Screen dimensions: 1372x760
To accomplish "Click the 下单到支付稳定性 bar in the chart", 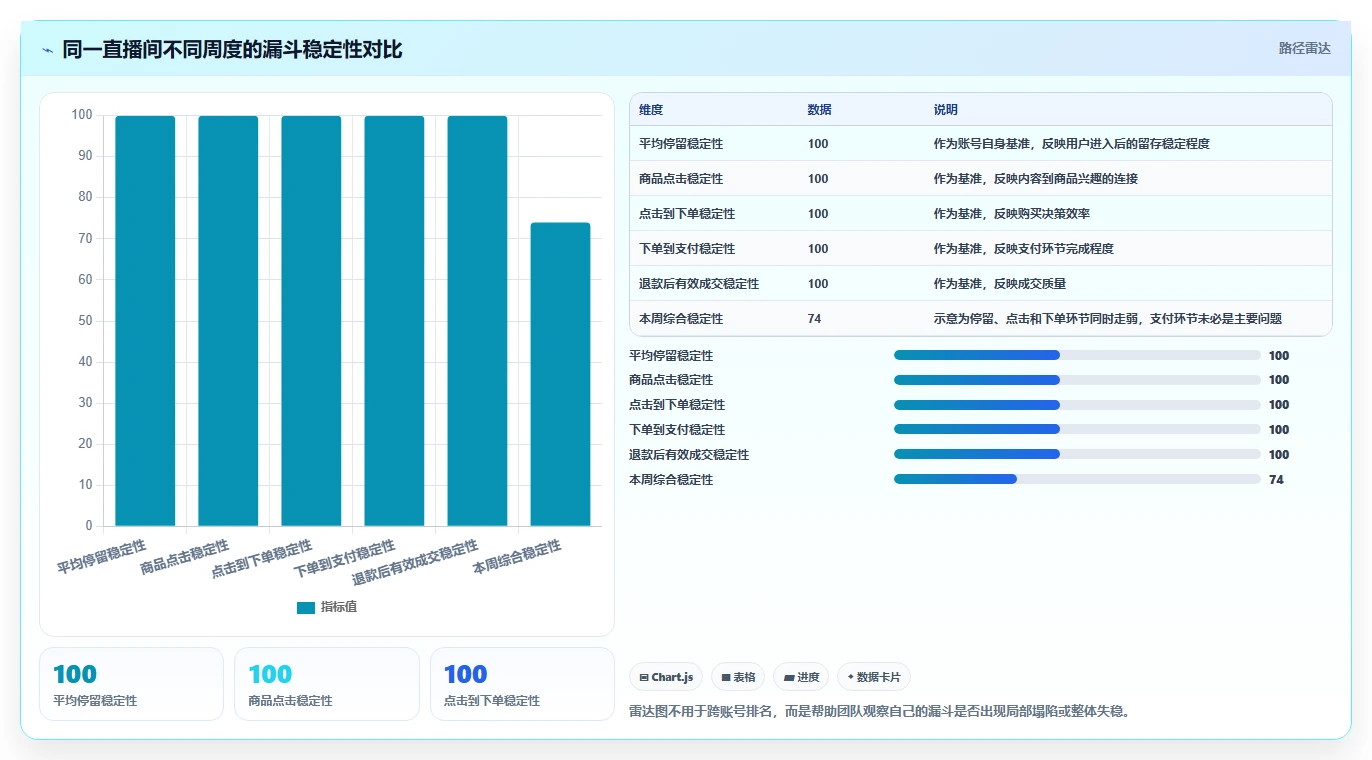I will 394,321.
